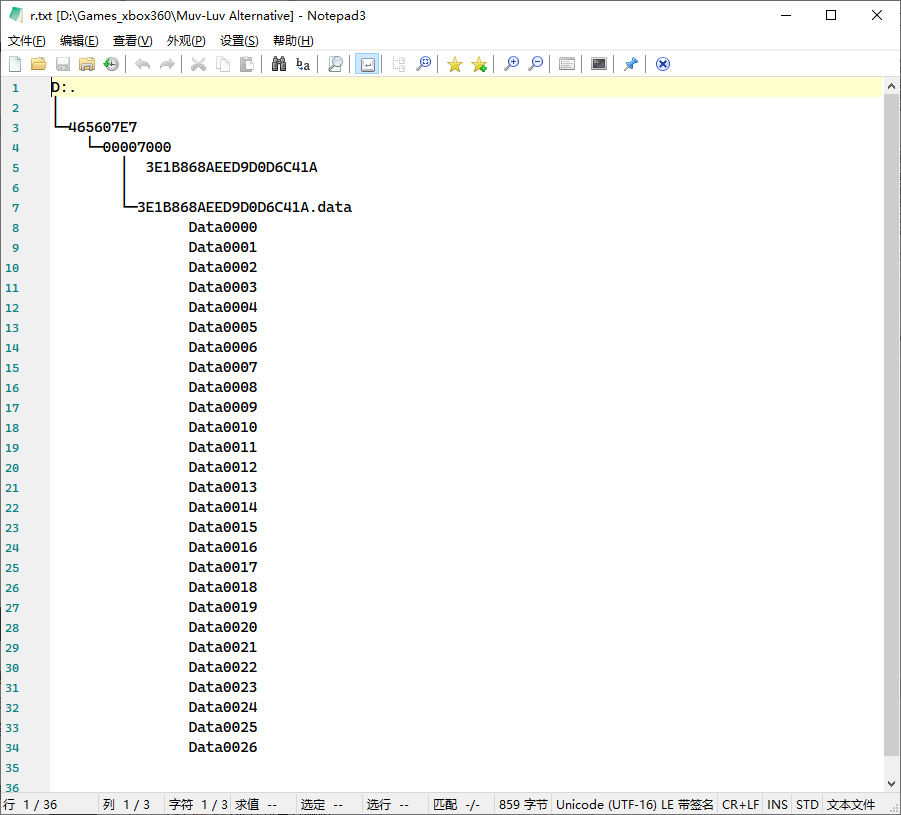Click the Save floppy disk icon
This screenshot has height=815, width=901.
tap(63, 64)
